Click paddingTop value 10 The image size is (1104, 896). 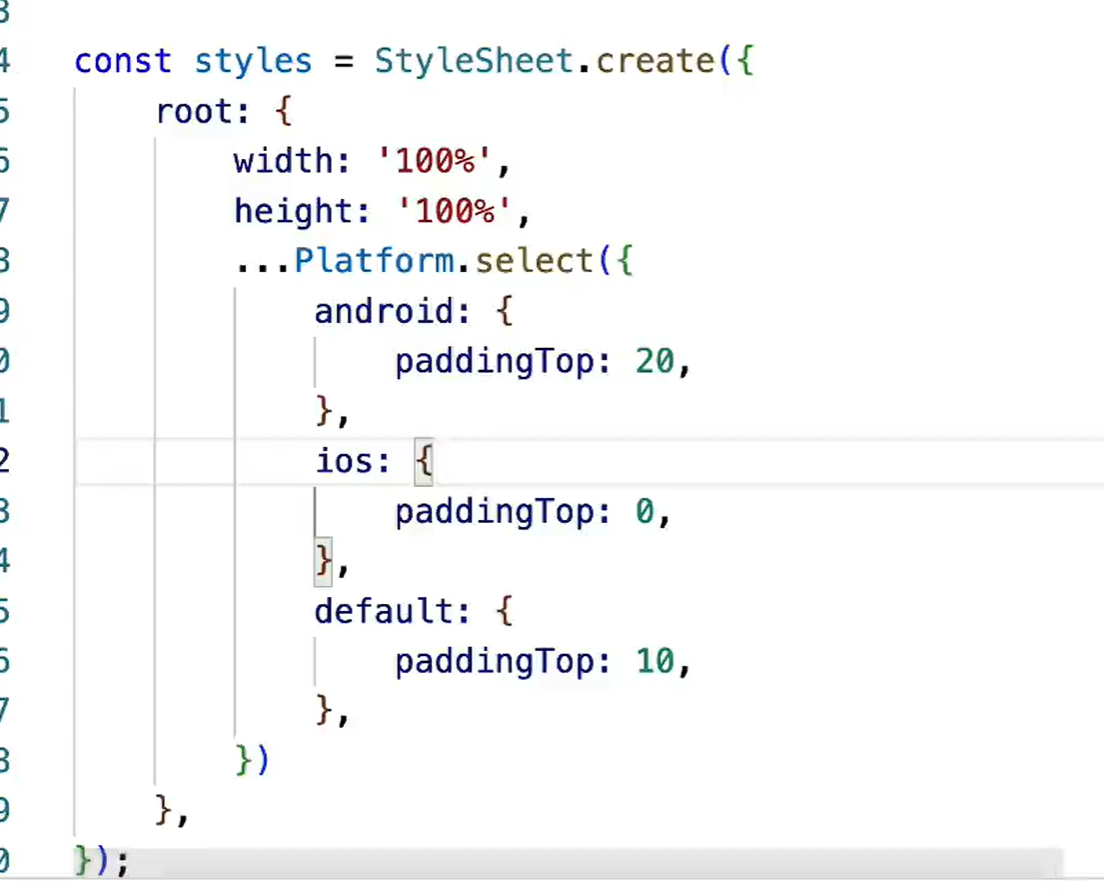655,661
